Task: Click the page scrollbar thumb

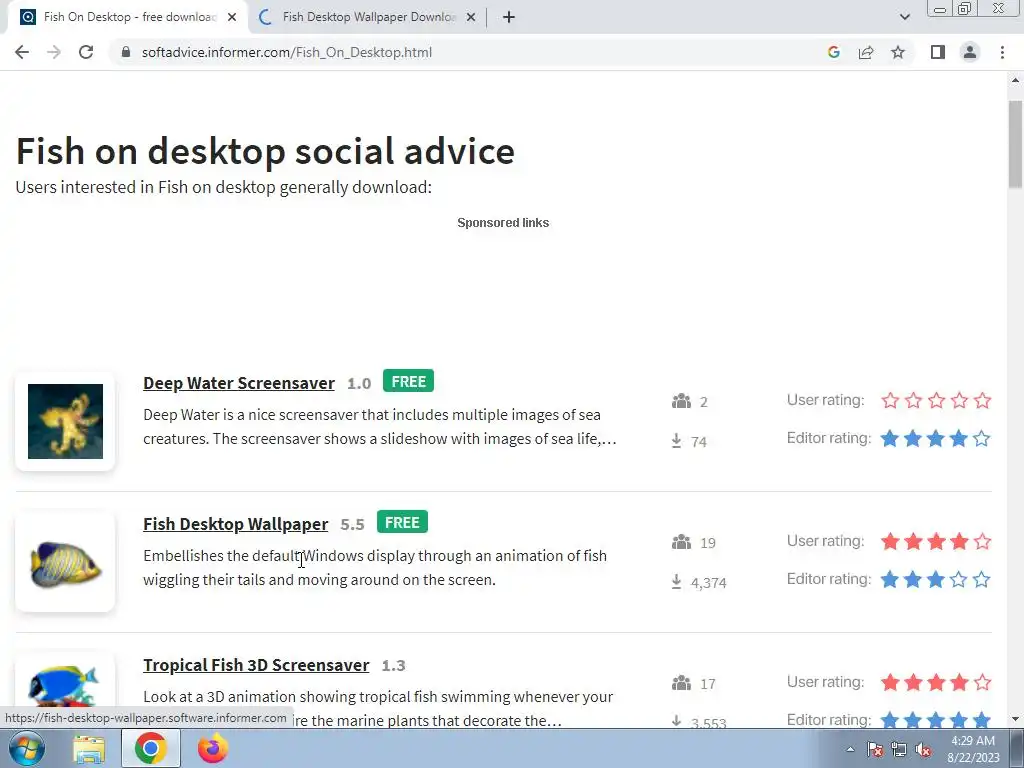Action: click(x=1015, y=144)
